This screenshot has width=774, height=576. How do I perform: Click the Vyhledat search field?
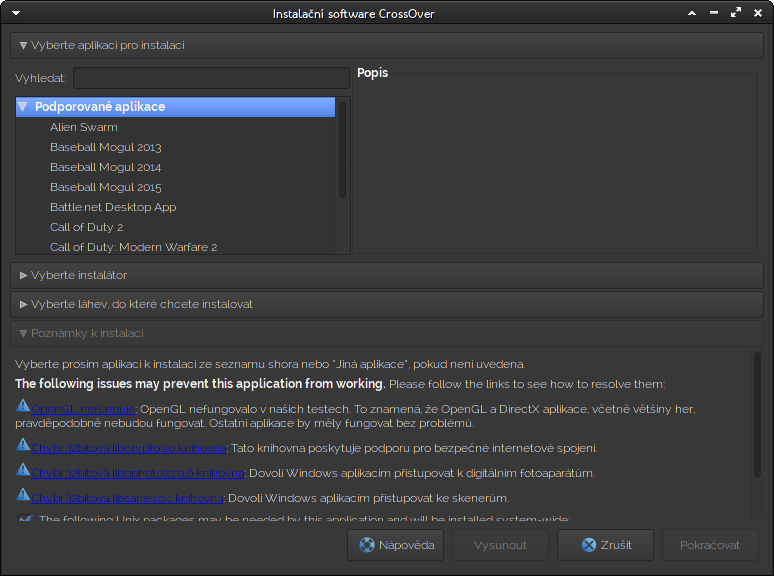point(211,78)
